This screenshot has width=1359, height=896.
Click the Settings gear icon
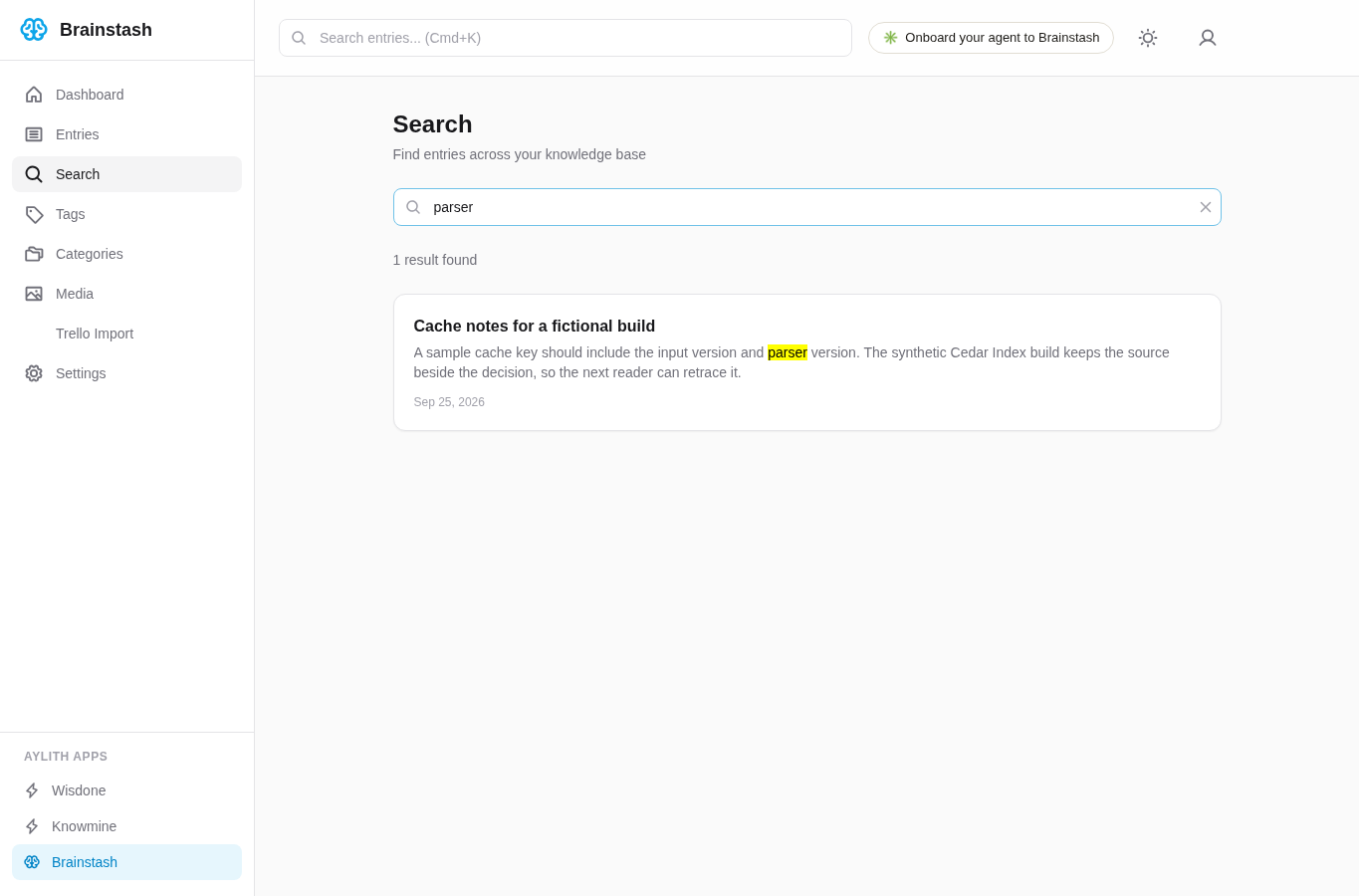tap(34, 373)
